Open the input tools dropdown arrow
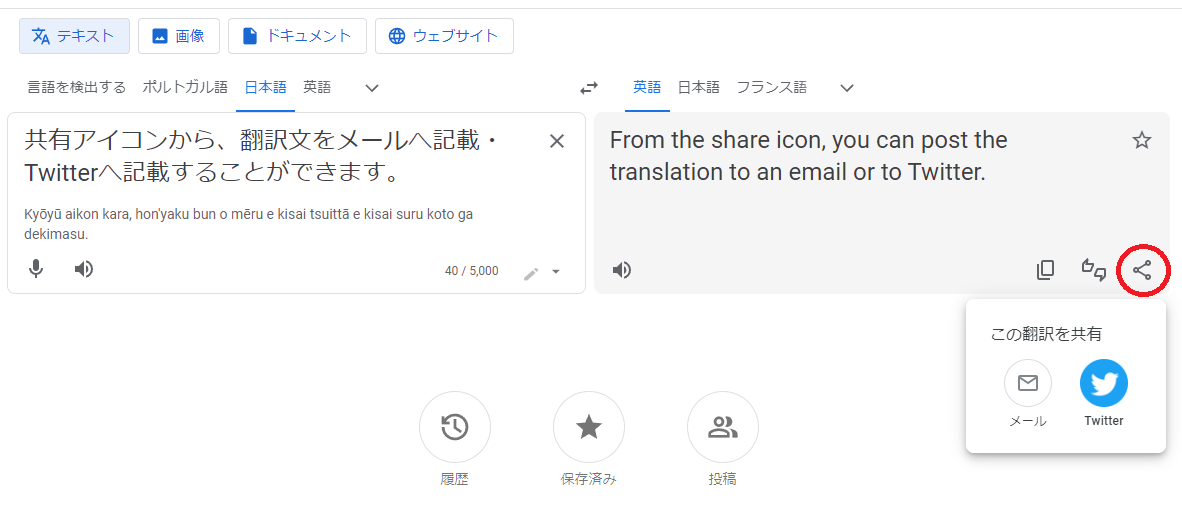 (x=556, y=271)
